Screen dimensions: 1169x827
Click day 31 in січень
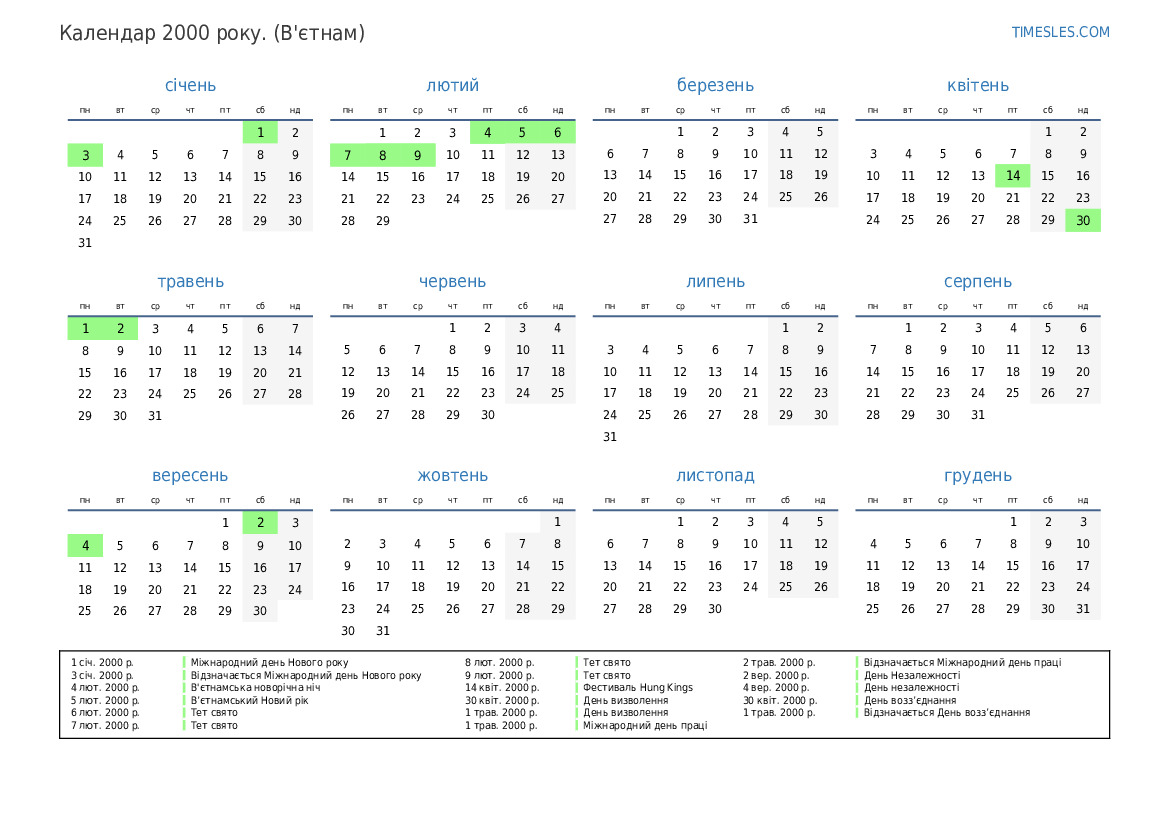pos(85,243)
